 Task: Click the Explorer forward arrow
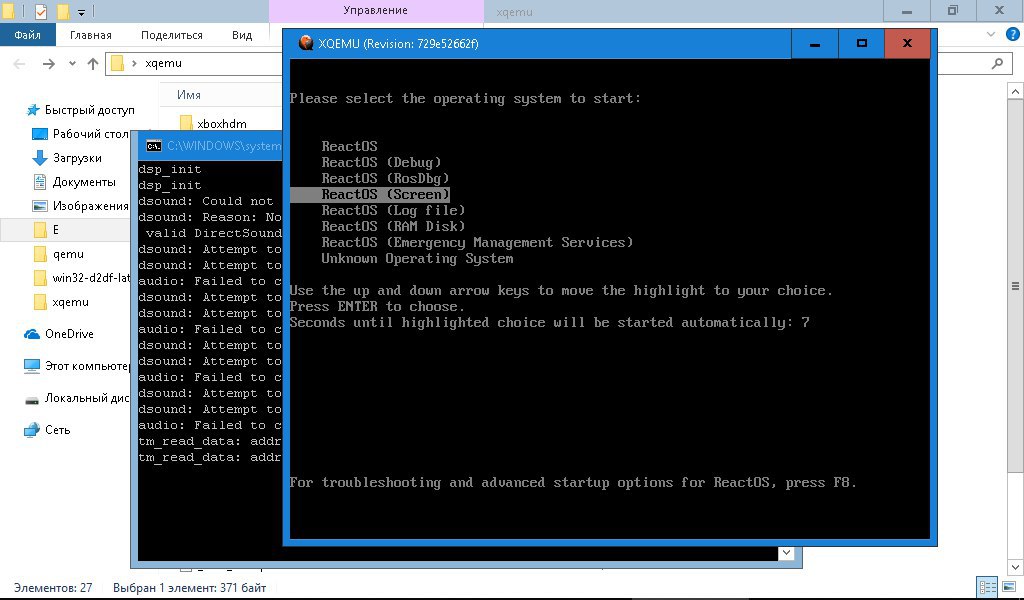tap(48, 63)
